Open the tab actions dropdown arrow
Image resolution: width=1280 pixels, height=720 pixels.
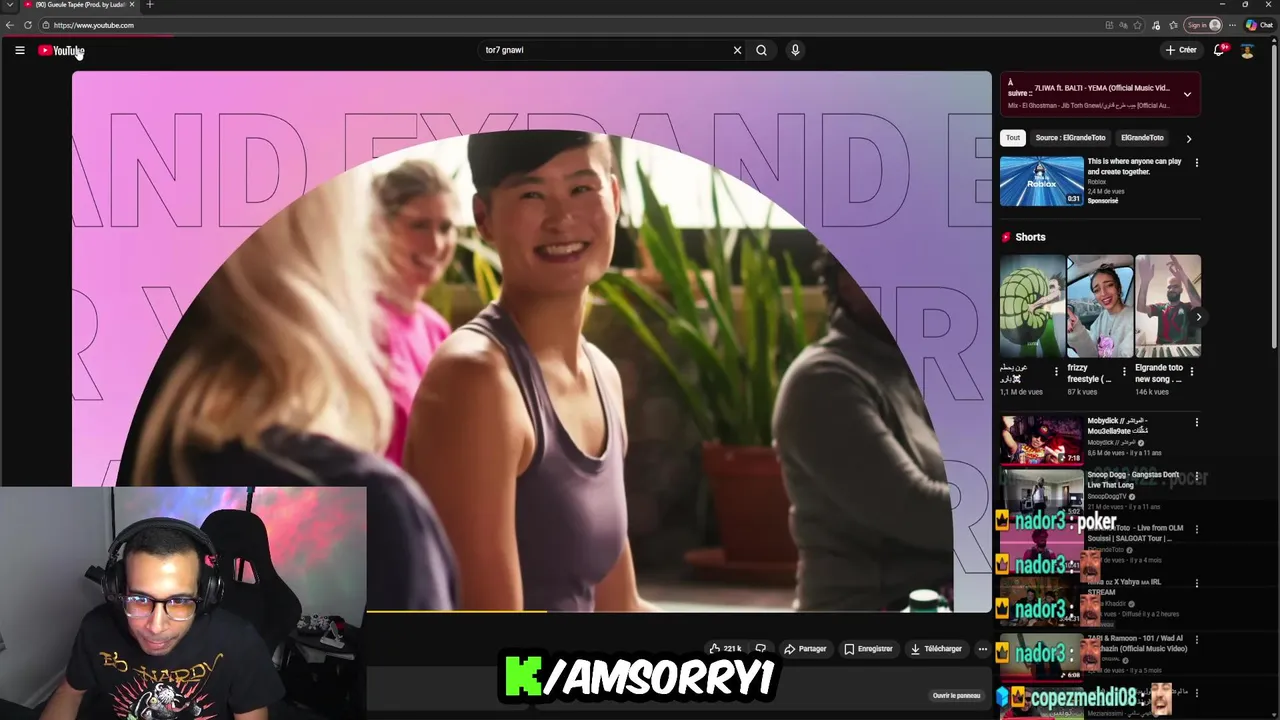(9, 5)
